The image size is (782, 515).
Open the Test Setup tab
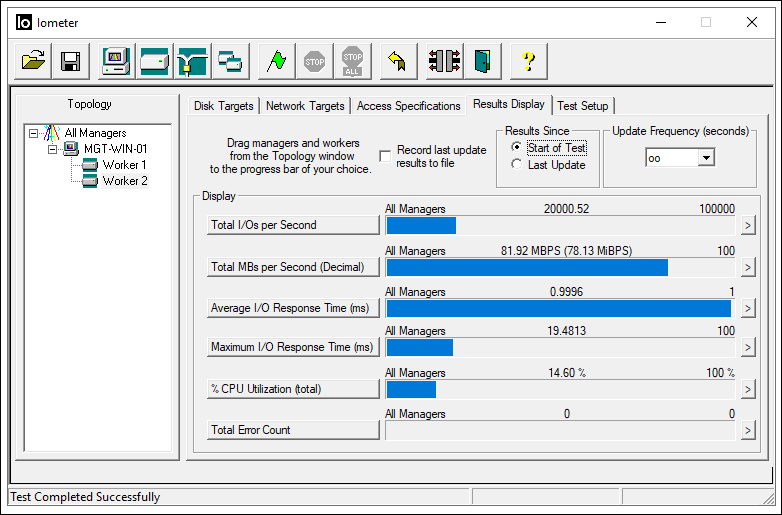coord(582,106)
